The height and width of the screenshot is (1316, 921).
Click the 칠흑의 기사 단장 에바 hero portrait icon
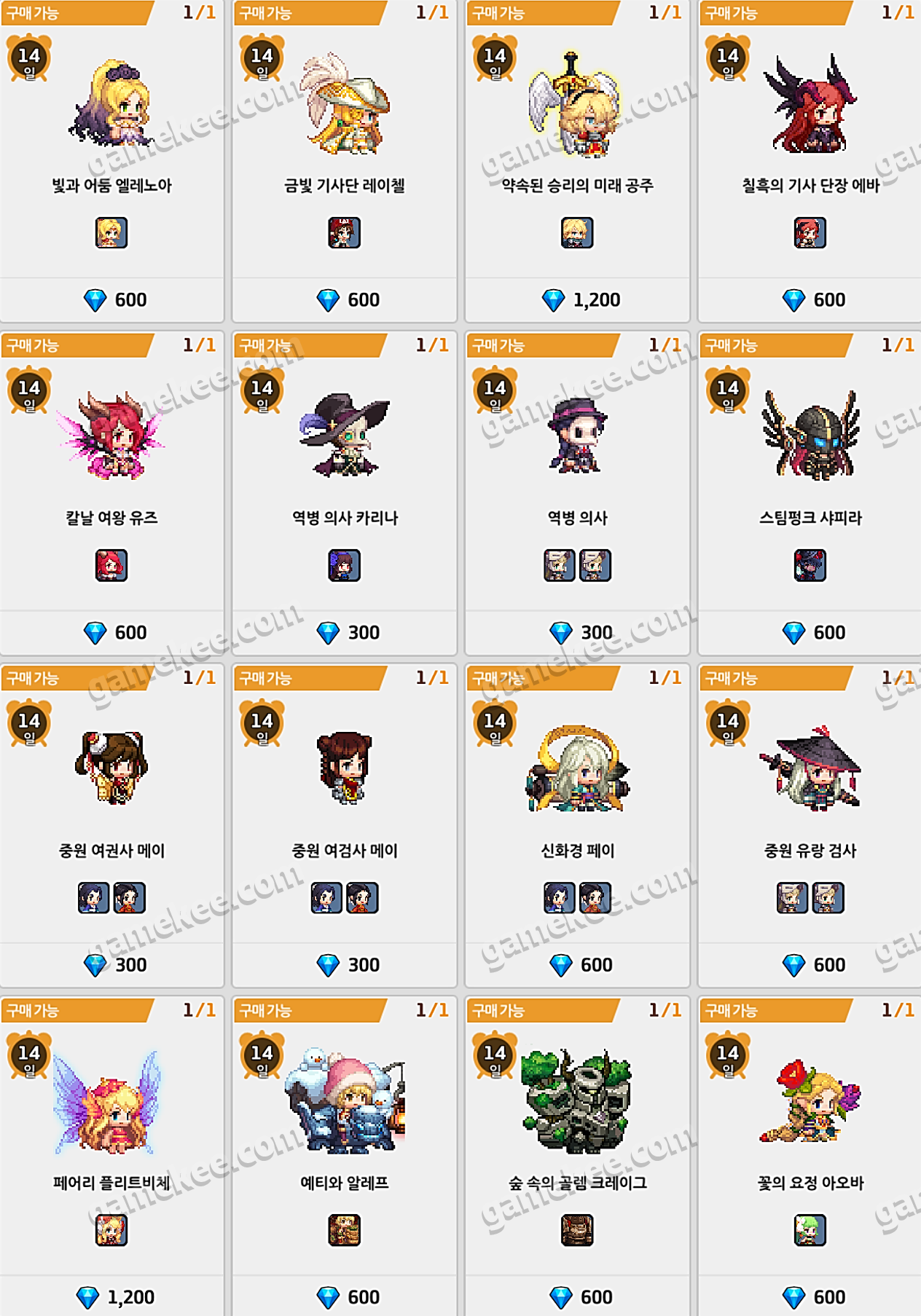point(810,232)
